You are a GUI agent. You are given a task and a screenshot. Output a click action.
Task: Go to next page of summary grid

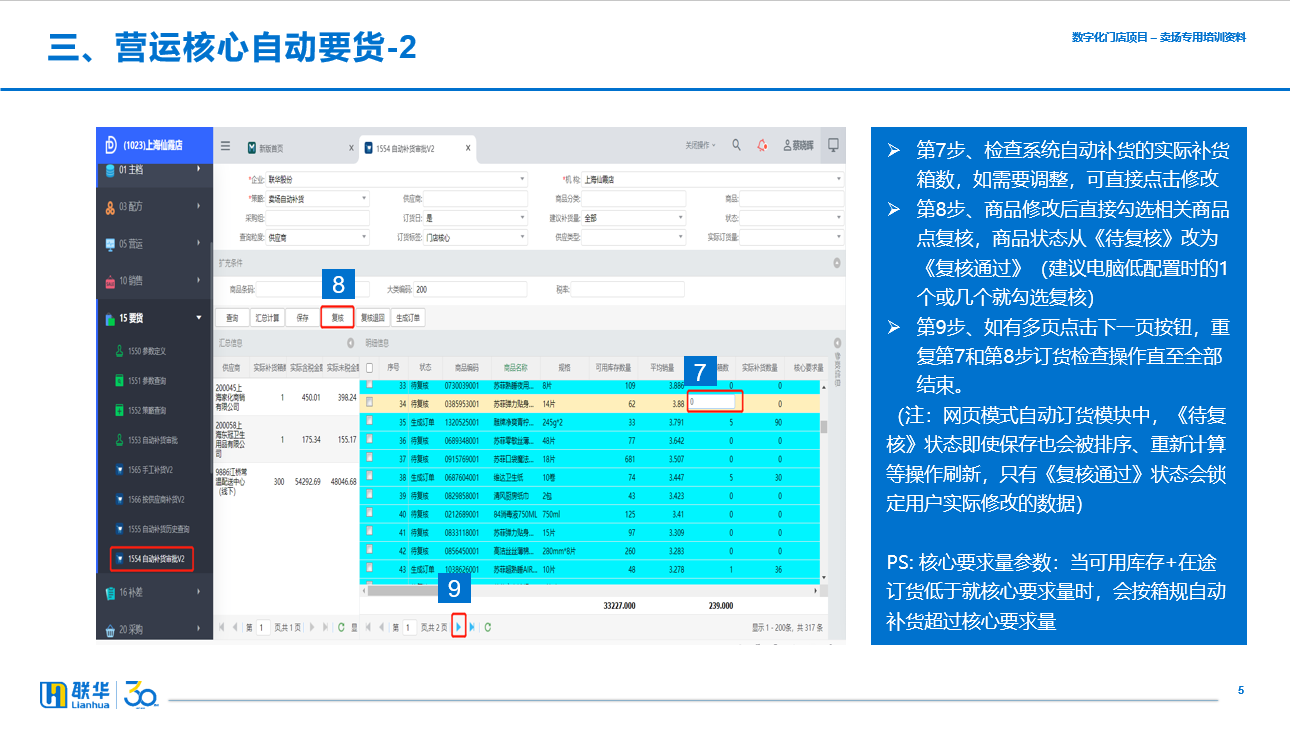point(312,627)
